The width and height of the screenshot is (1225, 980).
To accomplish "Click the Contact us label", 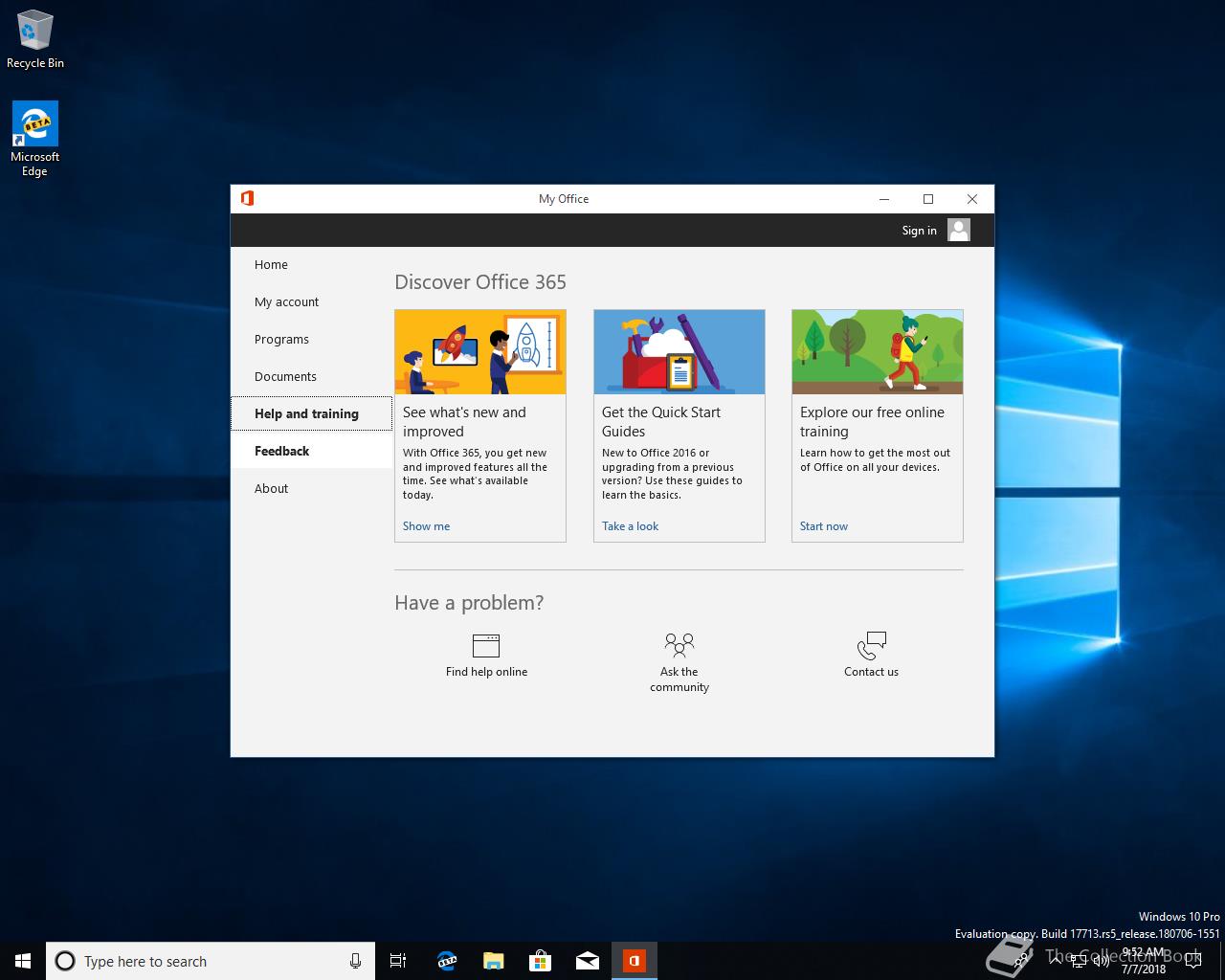I will click(871, 672).
